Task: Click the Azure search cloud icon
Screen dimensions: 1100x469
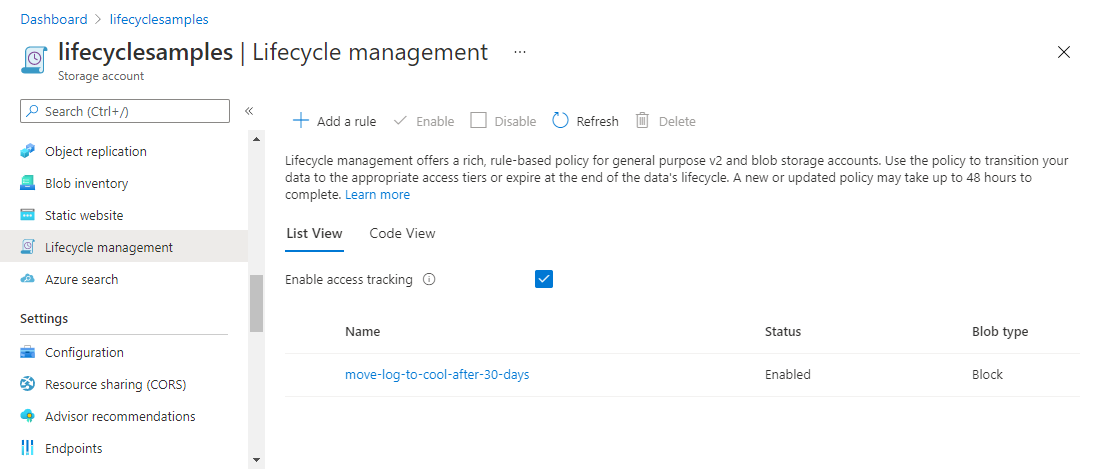Action: click(x=28, y=280)
